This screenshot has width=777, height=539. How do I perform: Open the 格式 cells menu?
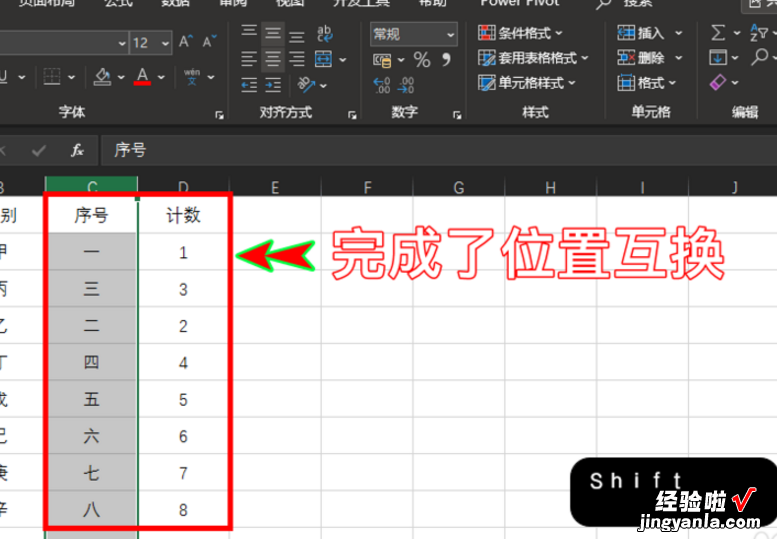pos(647,83)
